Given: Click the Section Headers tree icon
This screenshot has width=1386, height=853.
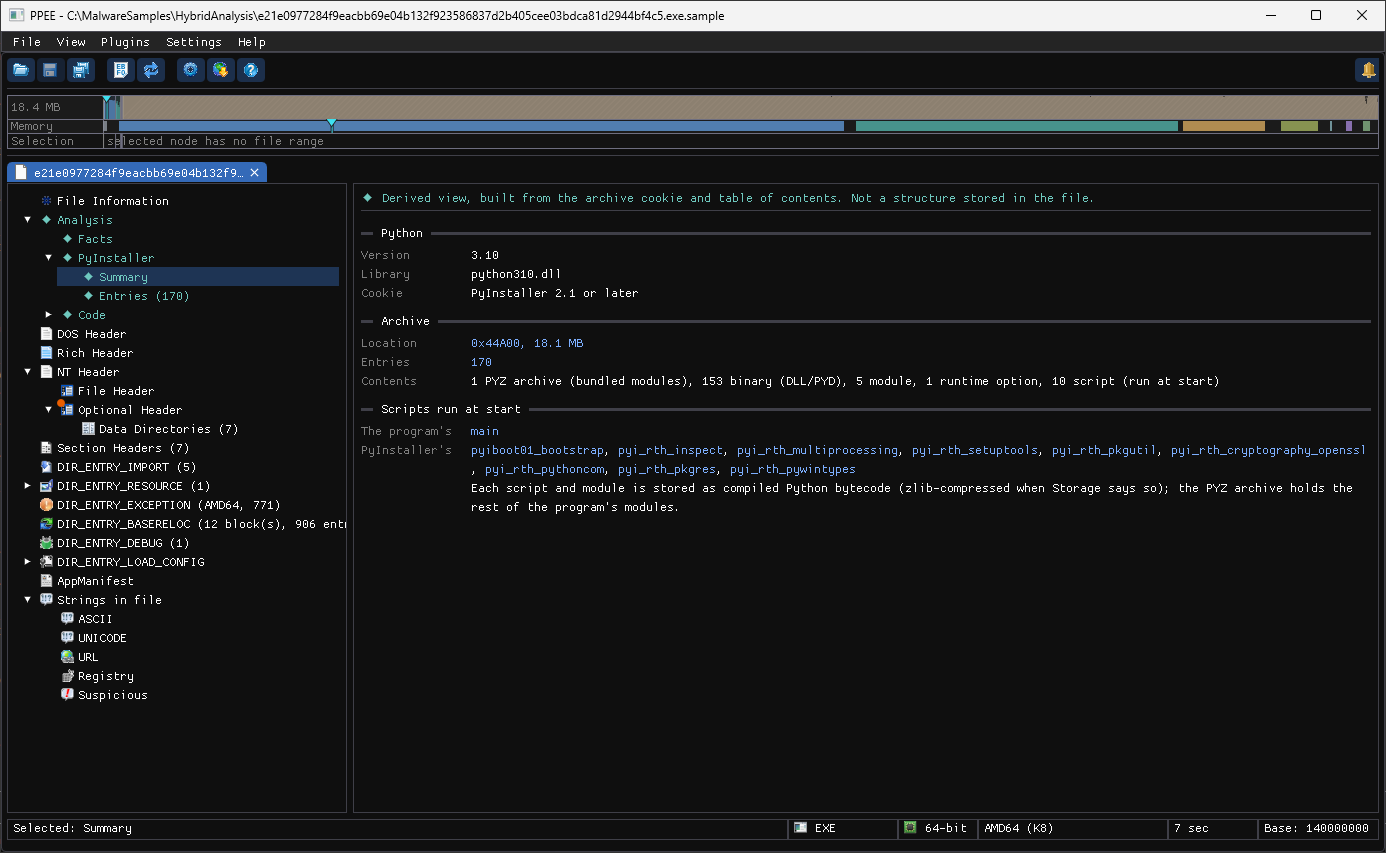Looking at the screenshot, I should (x=46, y=448).
